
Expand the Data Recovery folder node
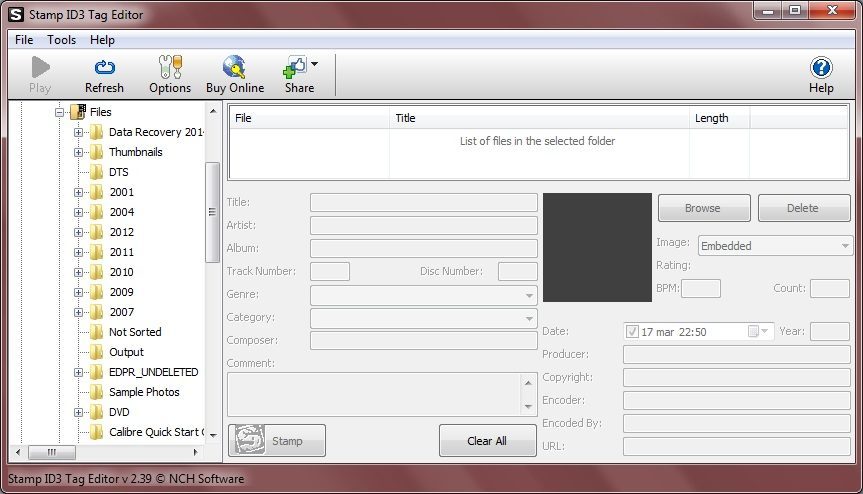78,133
